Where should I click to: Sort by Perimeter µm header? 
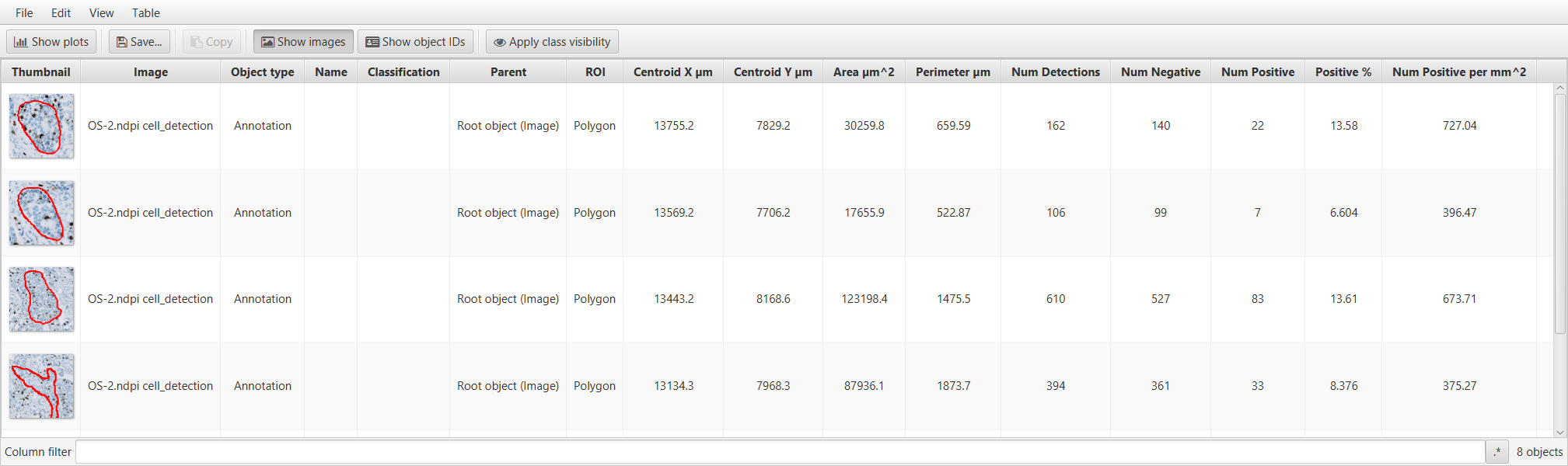click(953, 71)
